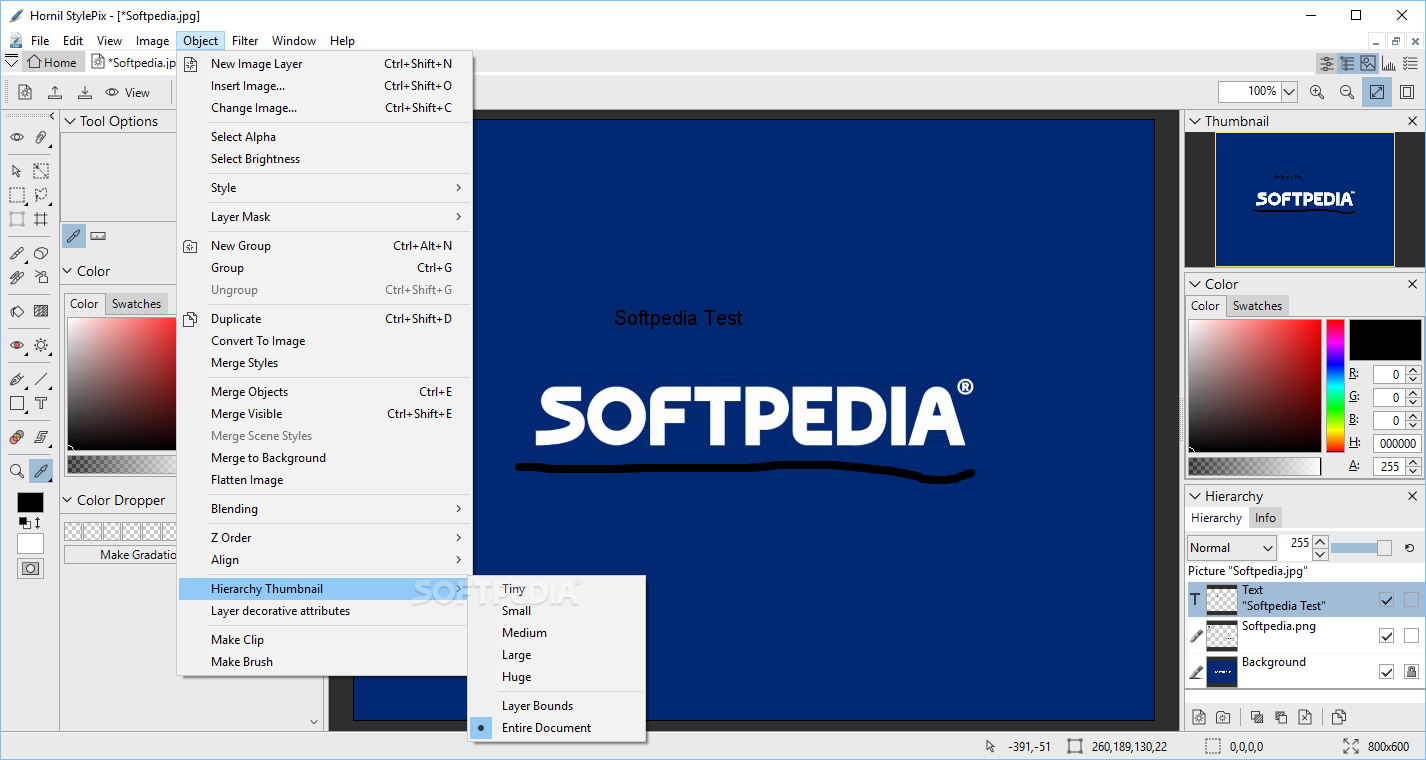Close the Hierarchy panel with X
The width and height of the screenshot is (1426, 760).
[1412, 496]
